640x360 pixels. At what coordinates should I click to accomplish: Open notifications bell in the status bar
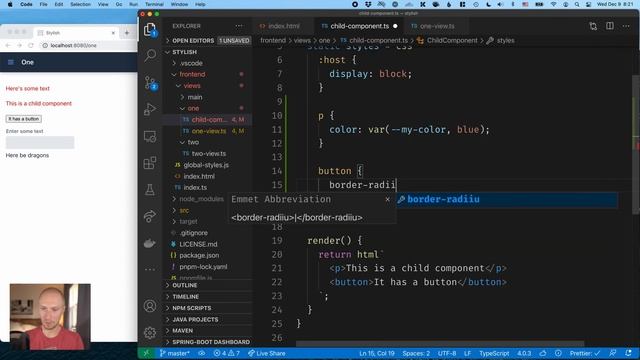point(628,353)
